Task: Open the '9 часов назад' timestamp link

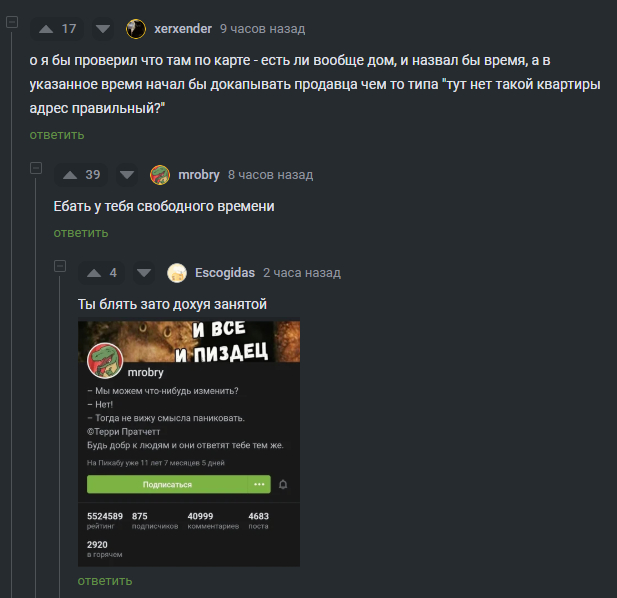Action: pyautogui.click(x=262, y=29)
